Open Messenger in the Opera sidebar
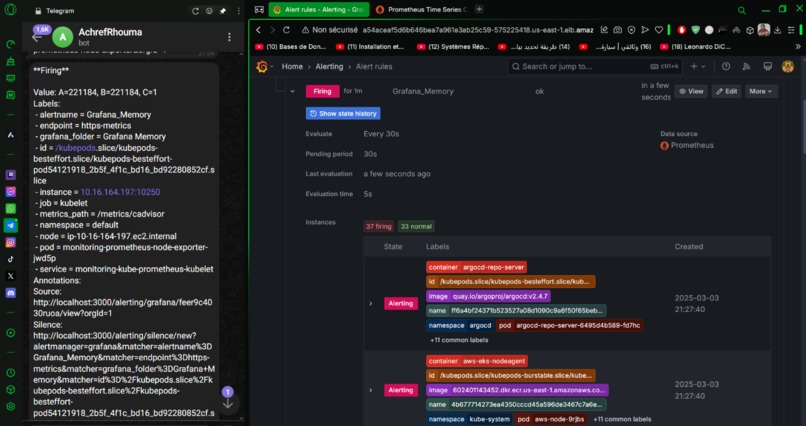The width and height of the screenshot is (806, 426). (10, 192)
